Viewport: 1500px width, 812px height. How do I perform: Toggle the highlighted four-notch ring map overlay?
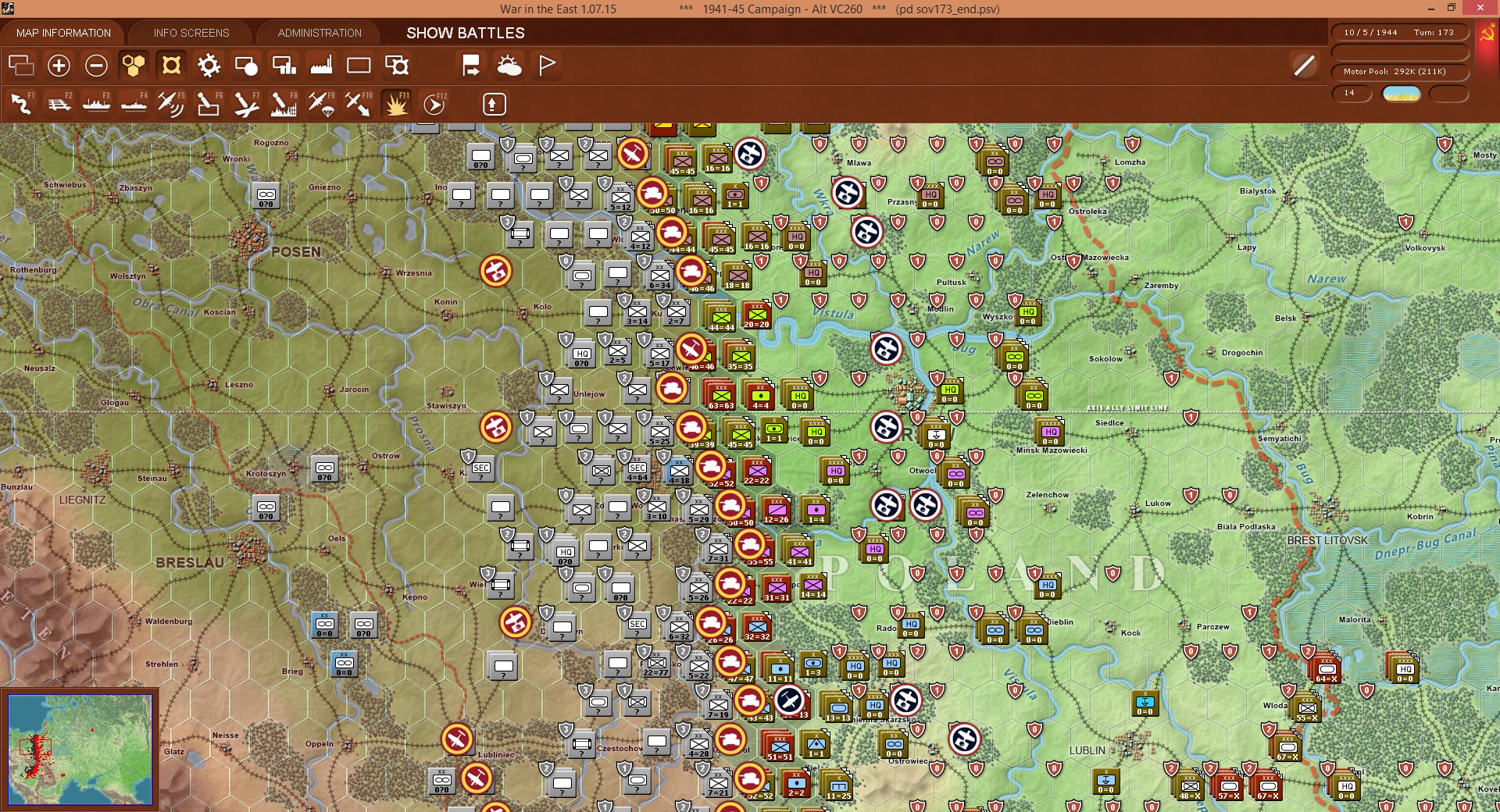click(171, 66)
